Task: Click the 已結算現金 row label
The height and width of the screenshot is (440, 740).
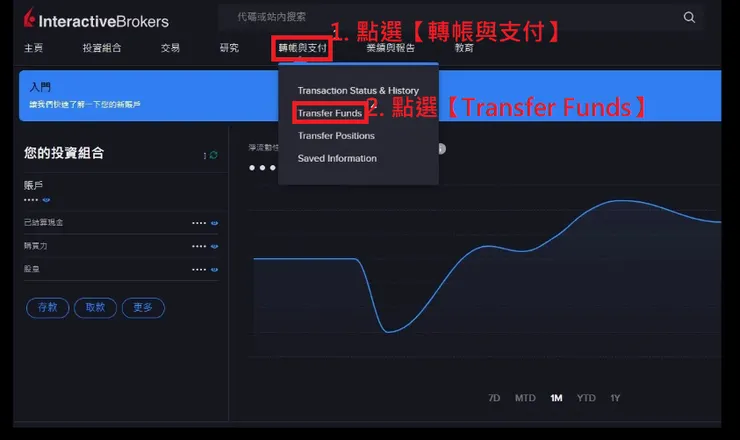Action: (43, 222)
